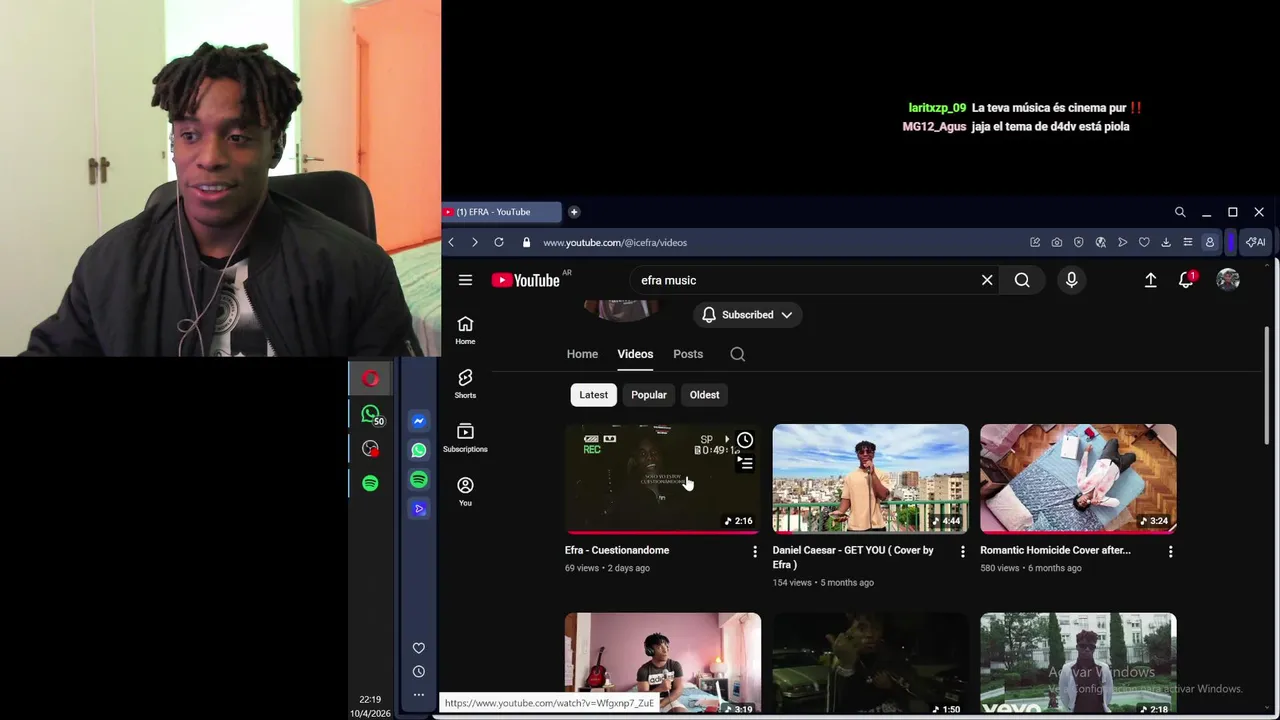Viewport: 1280px width, 720px height.
Task: Start voice search with microphone icon
Action: 1071,280
